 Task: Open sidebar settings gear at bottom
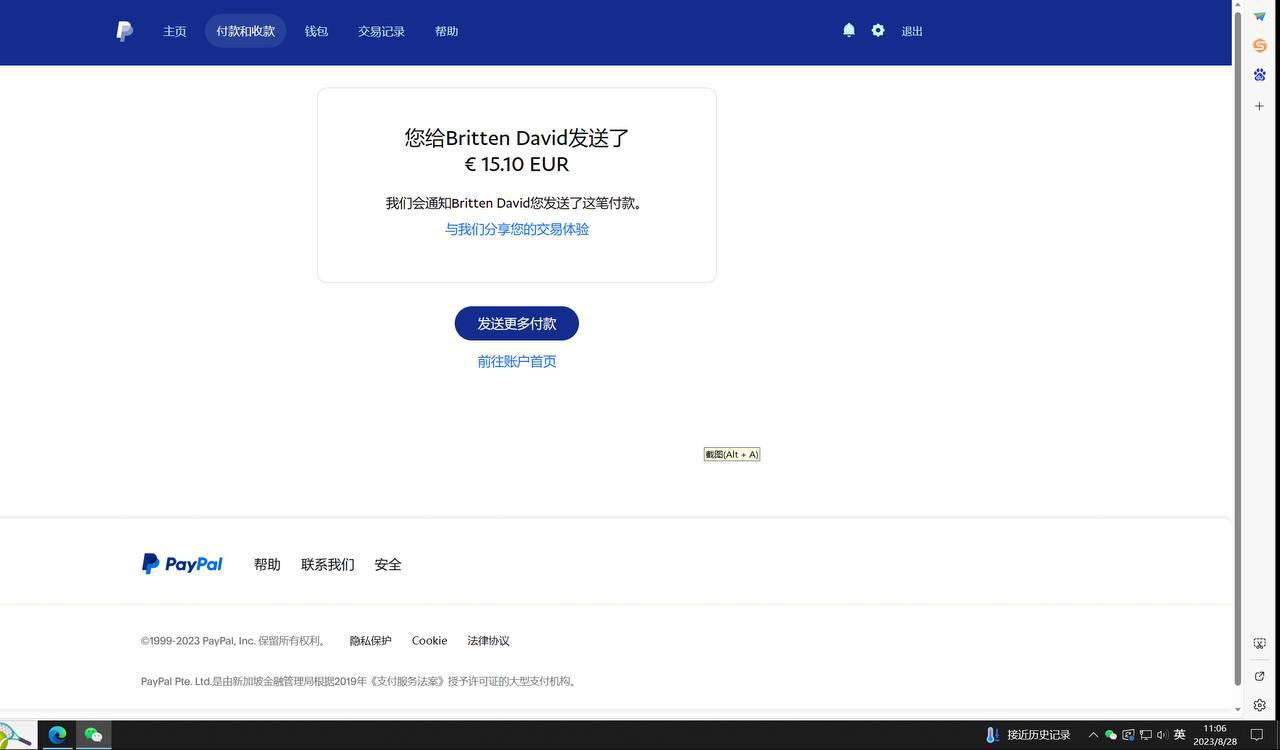point(1260,705)
